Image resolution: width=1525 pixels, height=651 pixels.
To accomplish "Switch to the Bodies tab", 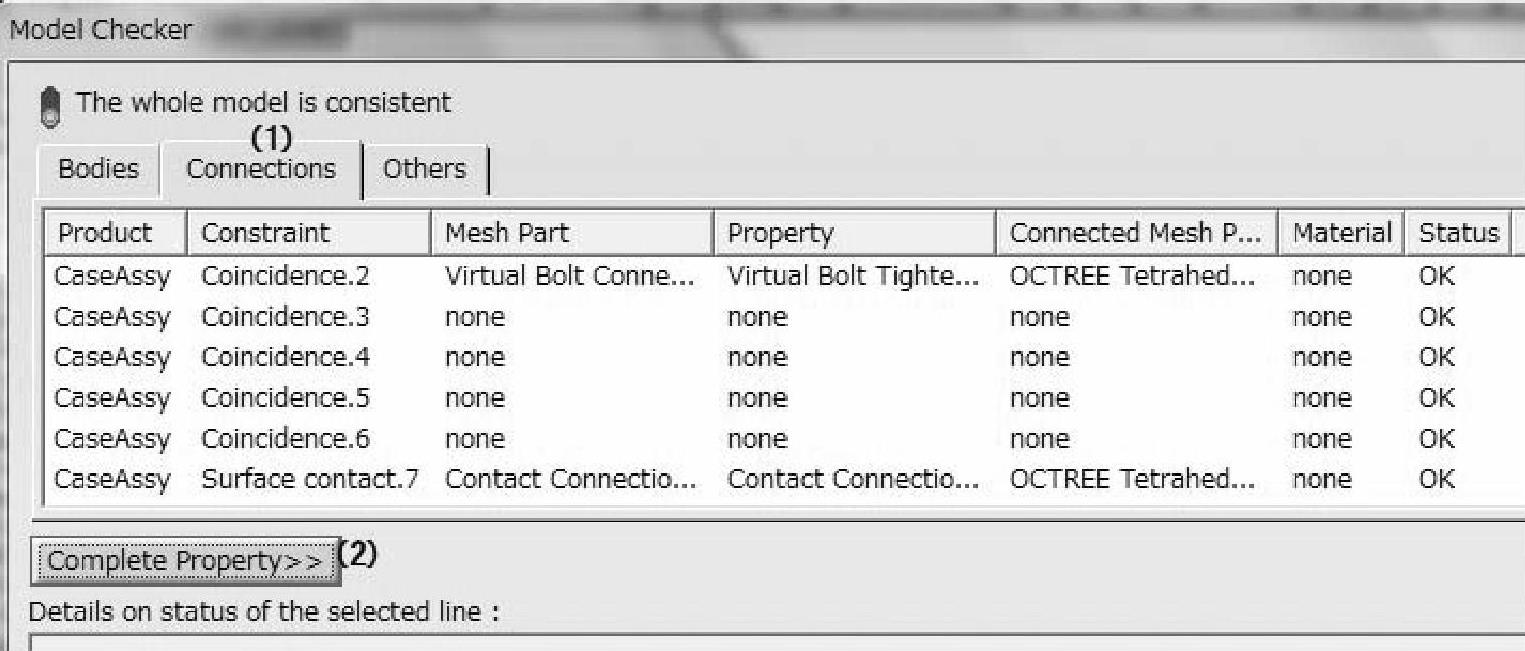I will point(98,169).
